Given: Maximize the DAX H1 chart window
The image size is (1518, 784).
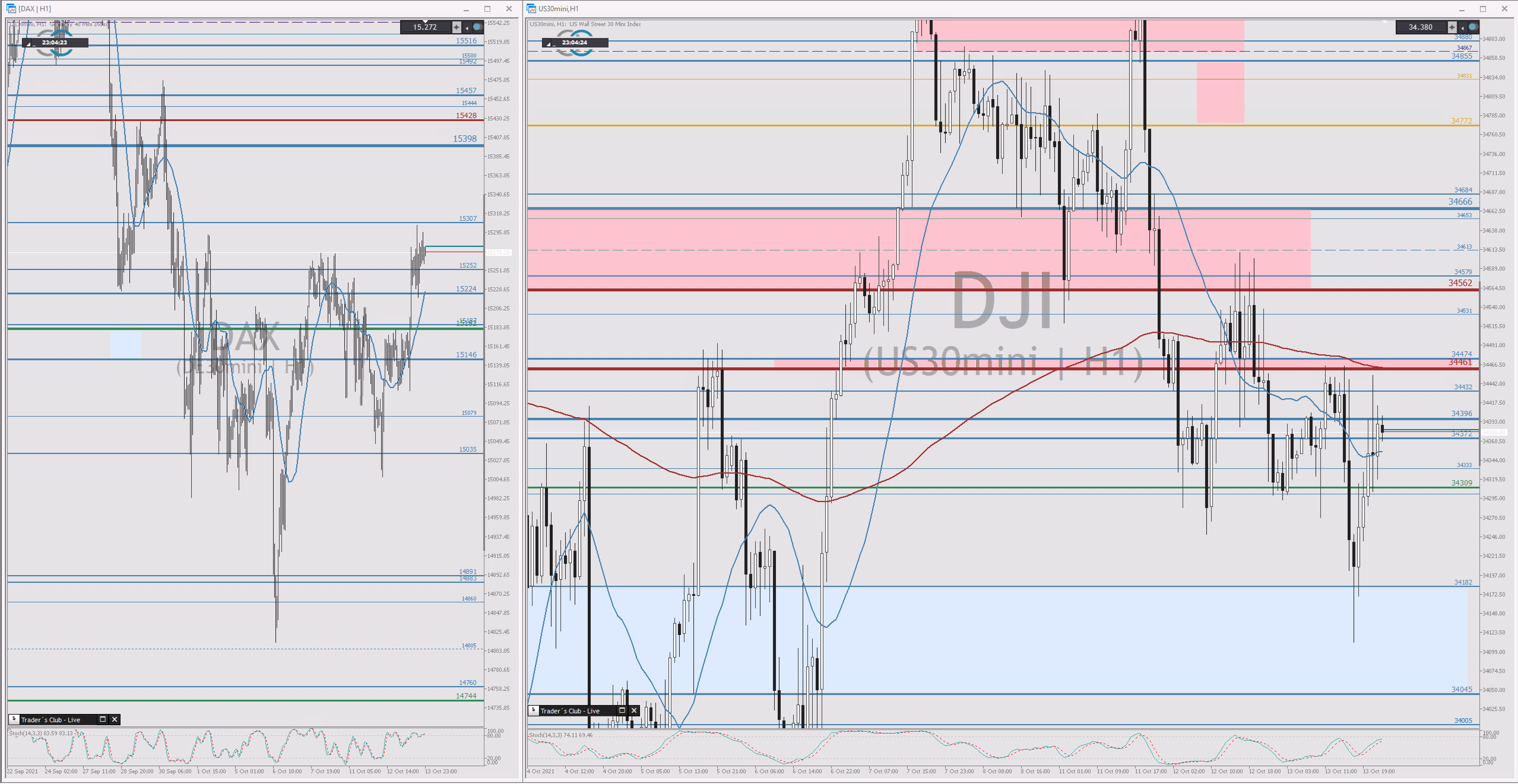Looking at the screenshot, I should pos(487,9).
